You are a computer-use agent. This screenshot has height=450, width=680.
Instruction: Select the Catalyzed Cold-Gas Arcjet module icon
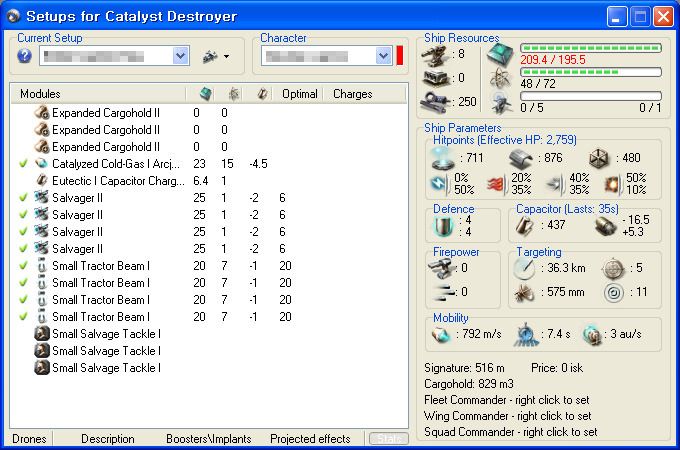click(x=42, y=163)
